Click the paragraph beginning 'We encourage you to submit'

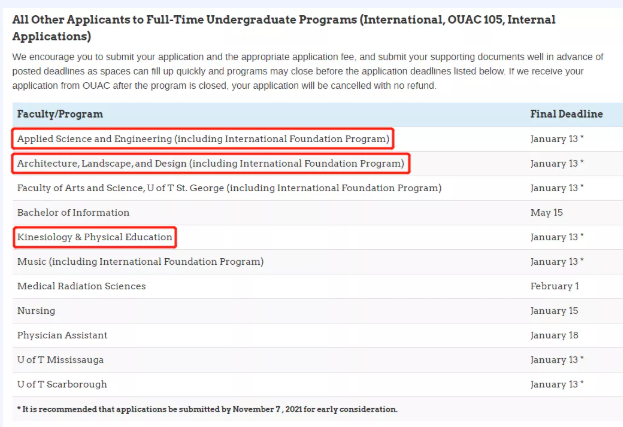point(308,71)
